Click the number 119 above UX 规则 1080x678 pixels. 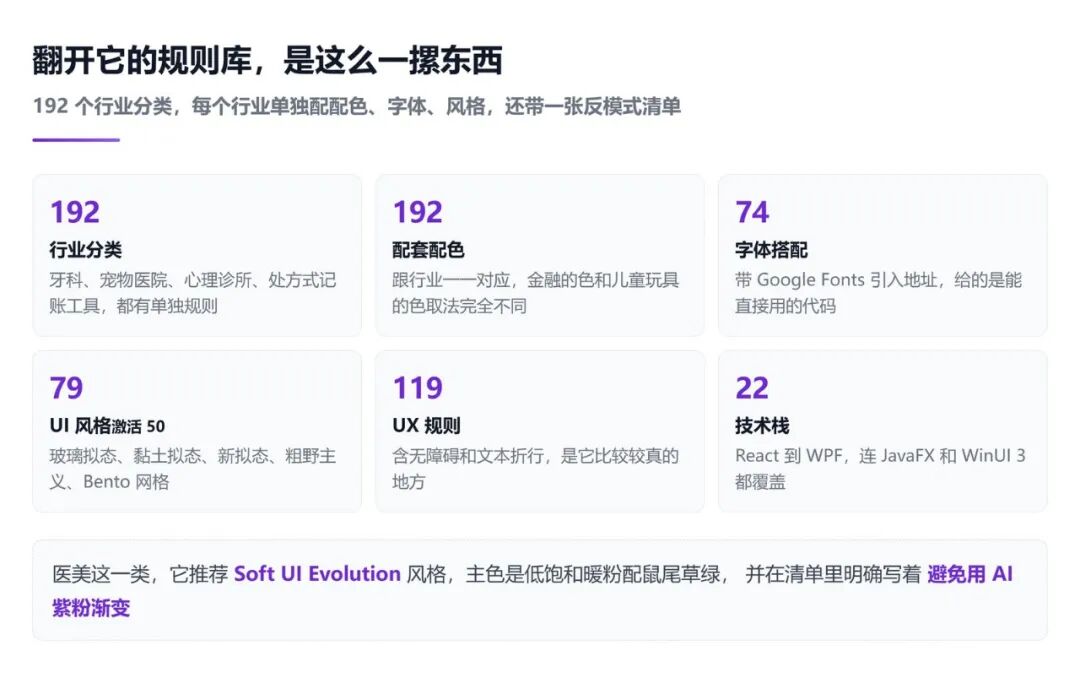click(417, 388)
